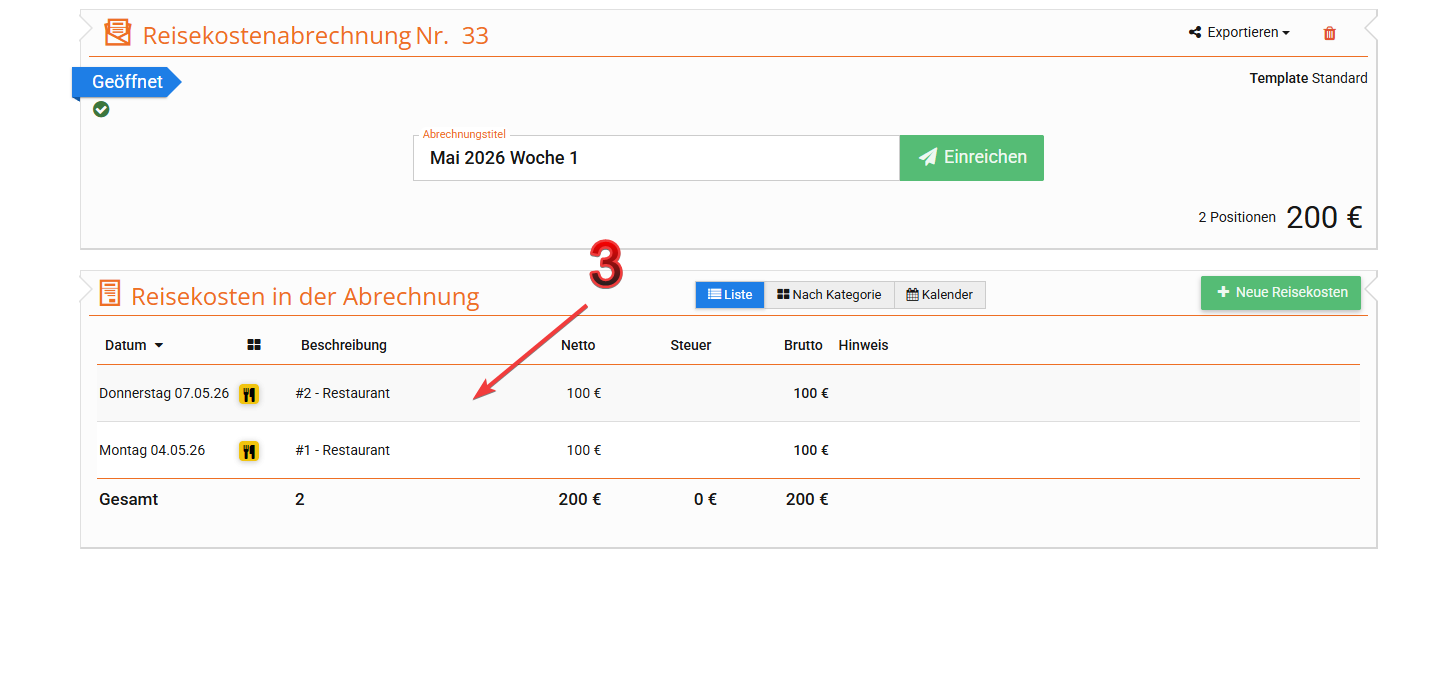Select date Montag 04.05.26

[x=152, y=450]
